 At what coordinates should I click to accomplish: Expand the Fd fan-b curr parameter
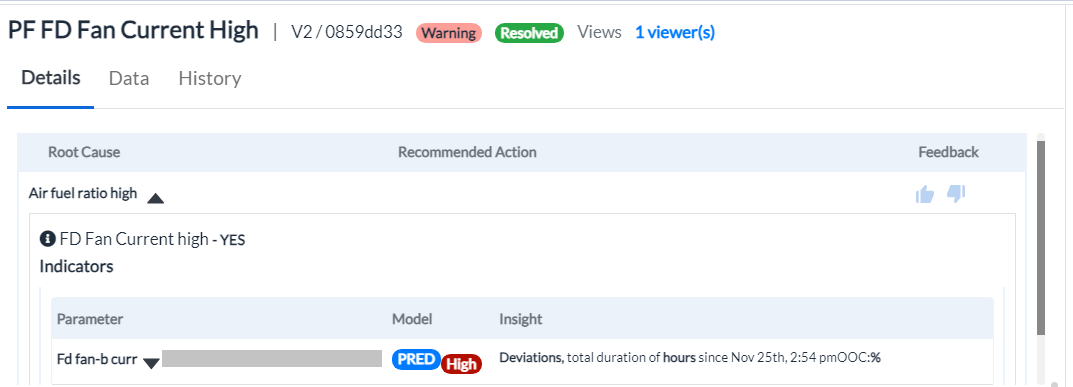tap(152, 363)
